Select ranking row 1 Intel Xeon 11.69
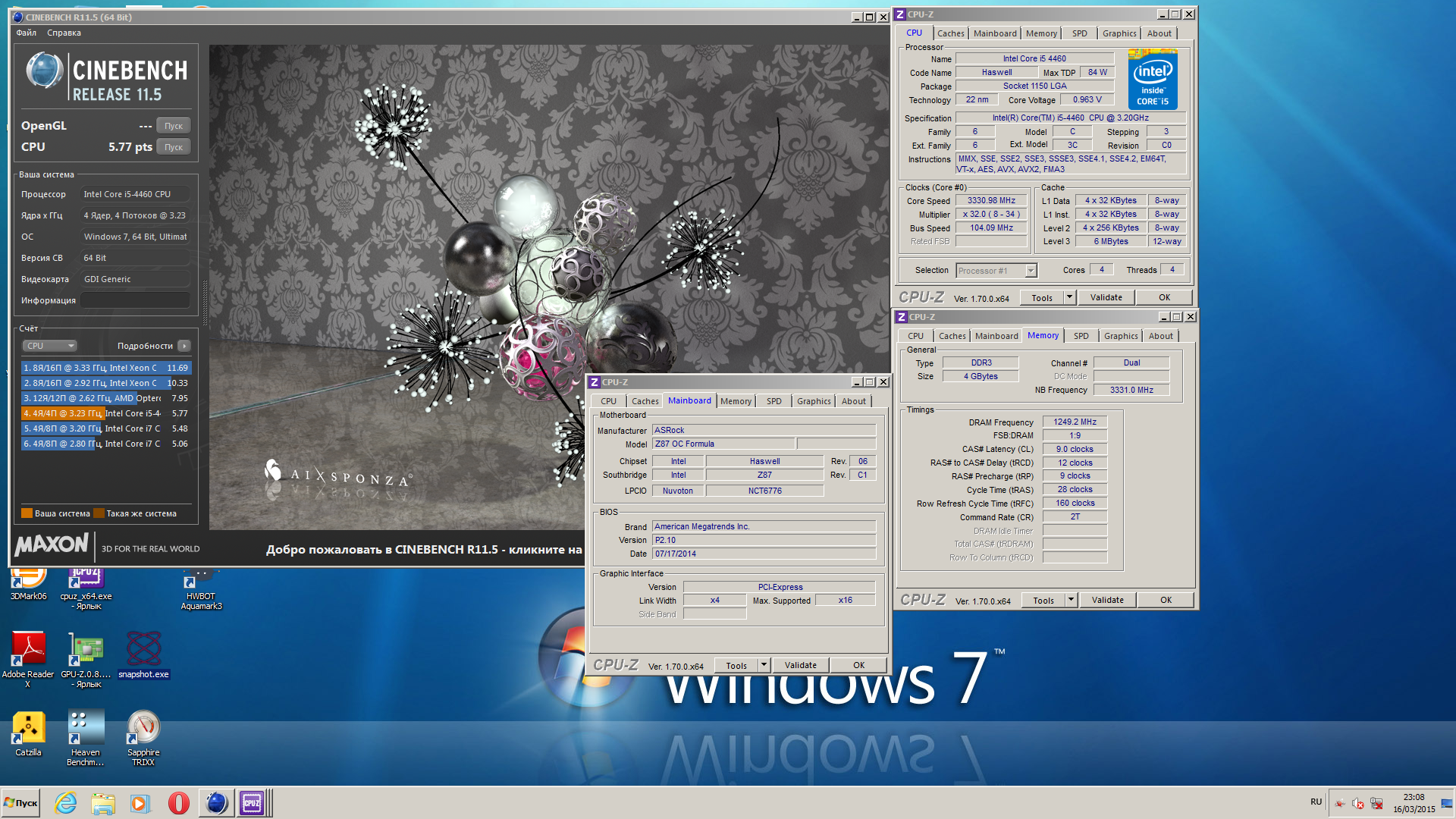The width and height of the screenshot is (1456, 819). [106, 368]
